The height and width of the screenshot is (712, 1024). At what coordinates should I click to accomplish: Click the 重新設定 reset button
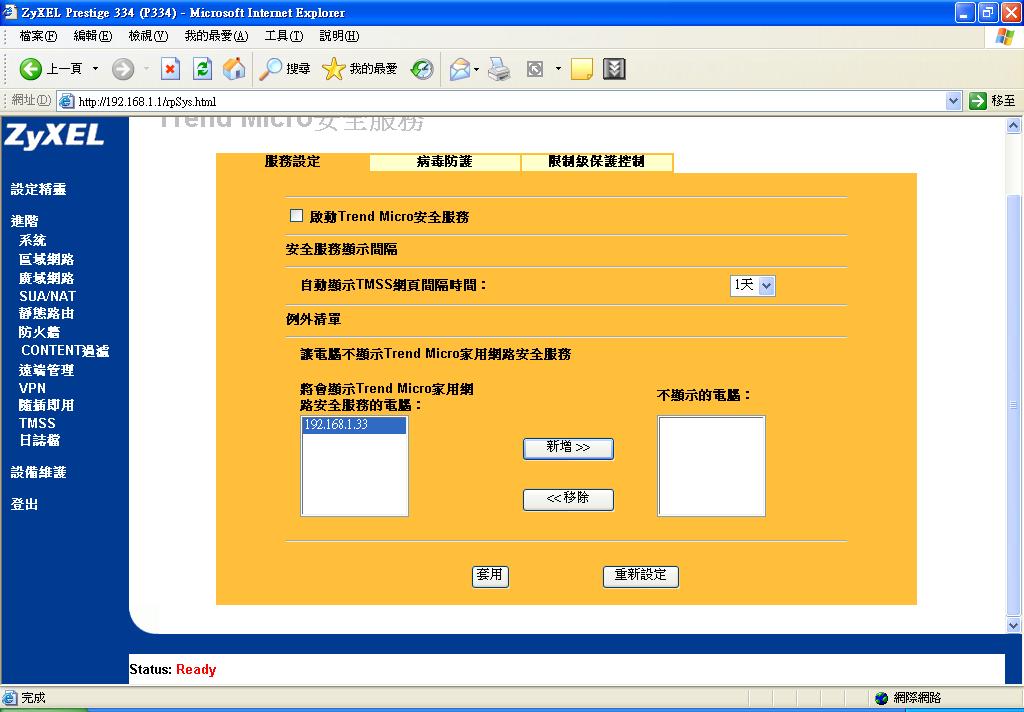641,576
